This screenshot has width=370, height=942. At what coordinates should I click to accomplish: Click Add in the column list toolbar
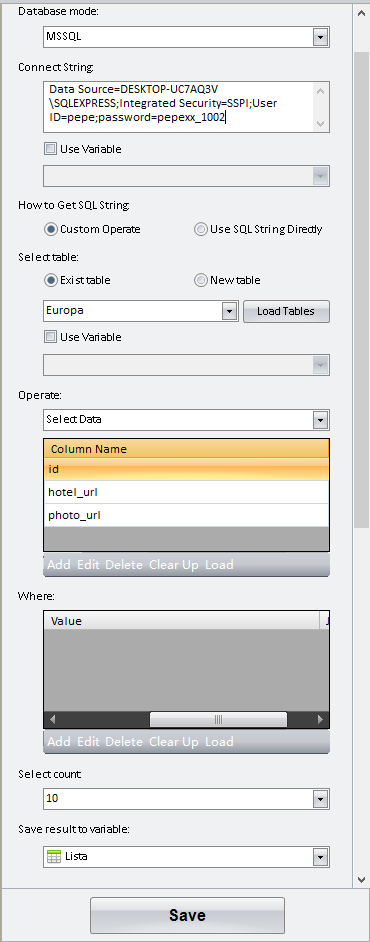click(x=59, y=565)
